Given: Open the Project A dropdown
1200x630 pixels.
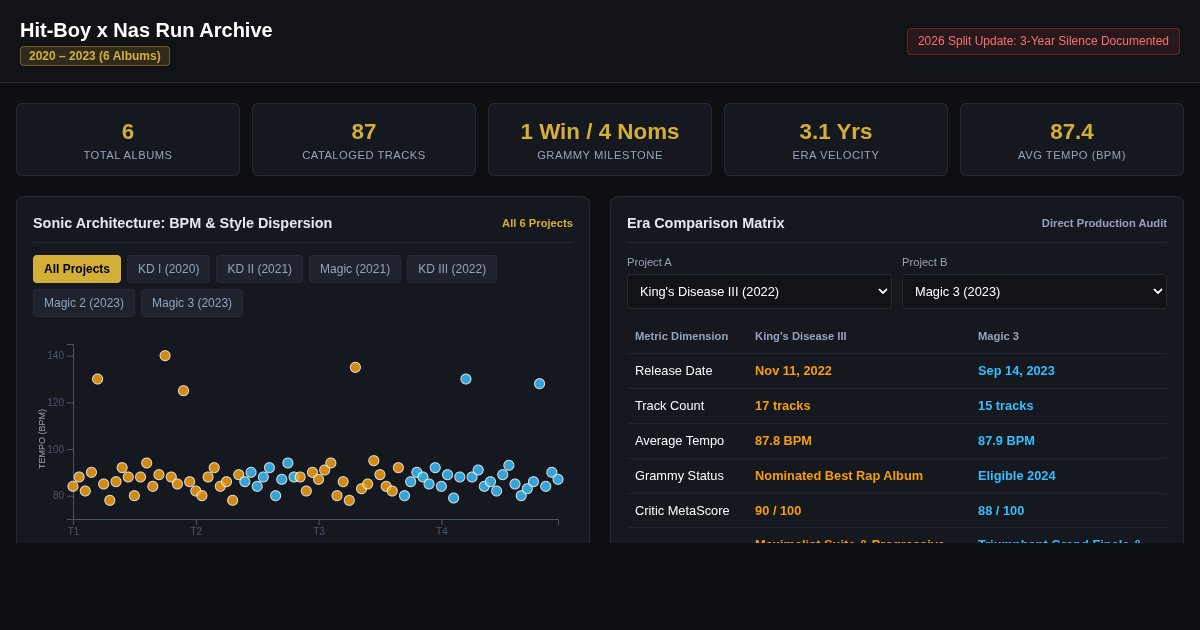Looking at the screenshot, I should tap(759, 292).
